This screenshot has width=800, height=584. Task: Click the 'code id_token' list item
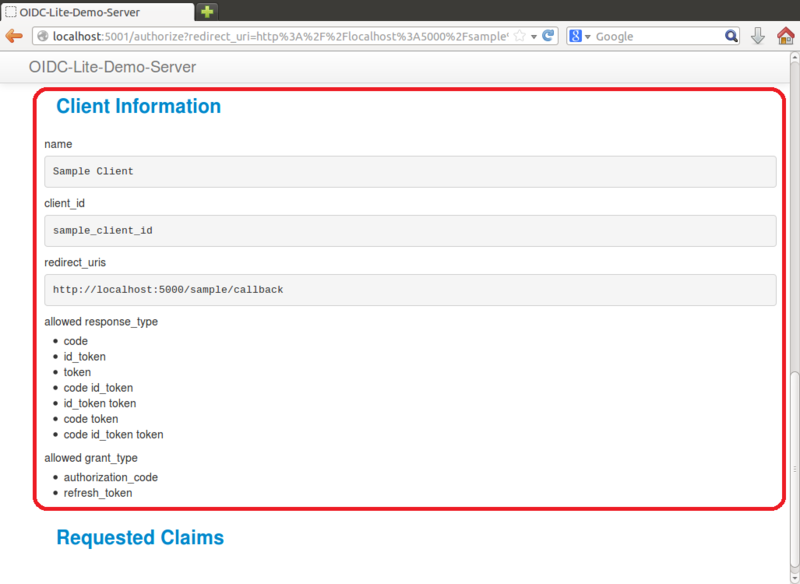98,388
